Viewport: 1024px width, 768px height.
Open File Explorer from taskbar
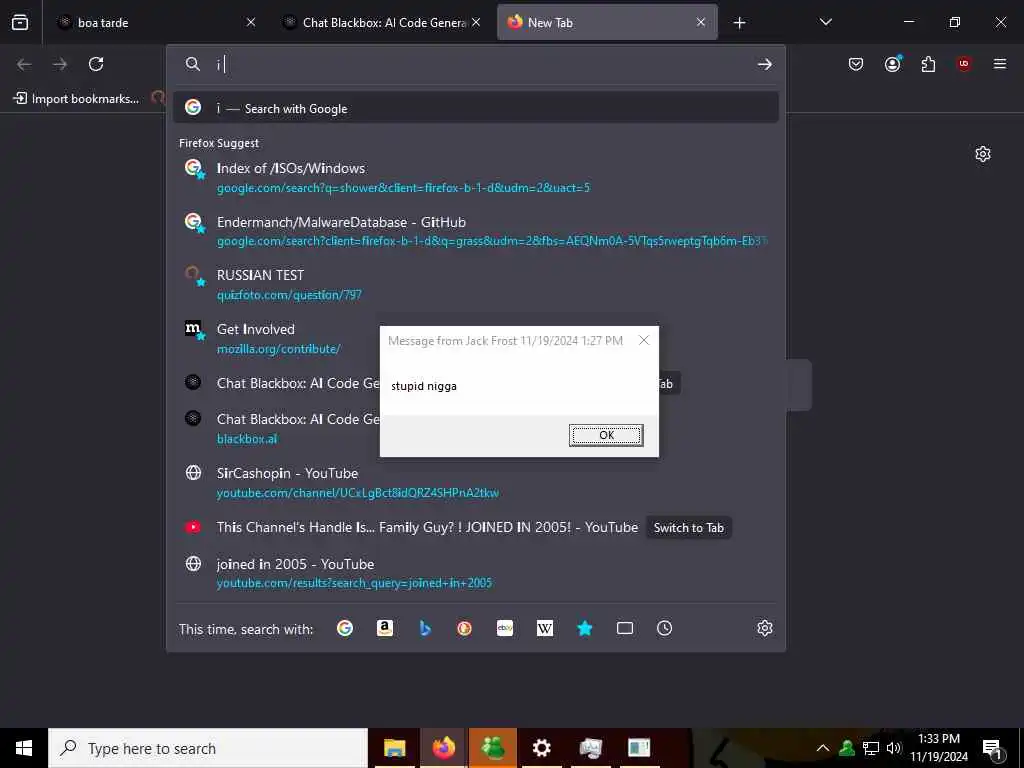(394, 748)
